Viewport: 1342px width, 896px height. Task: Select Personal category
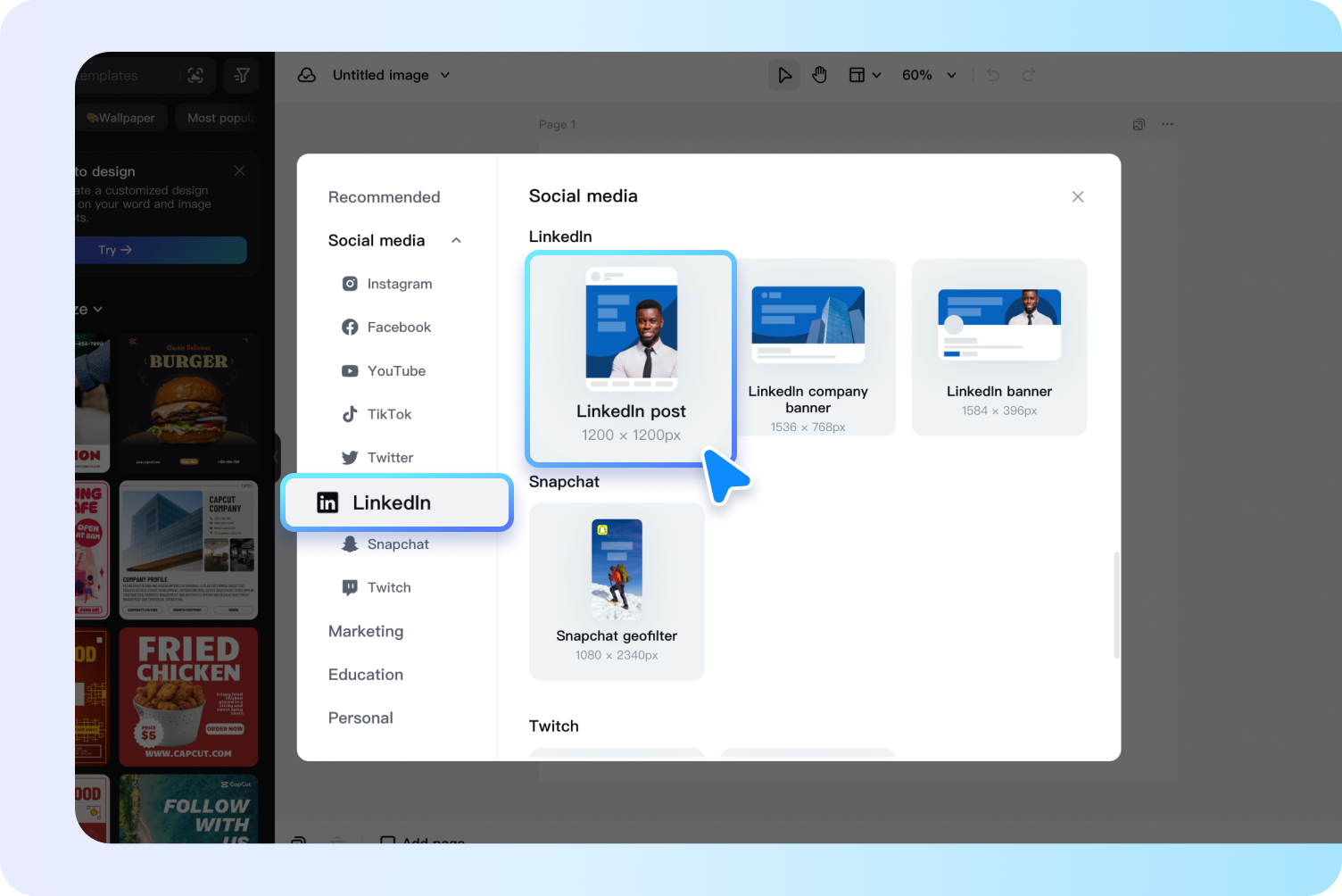pyautogui.click(x=360, y=718)
